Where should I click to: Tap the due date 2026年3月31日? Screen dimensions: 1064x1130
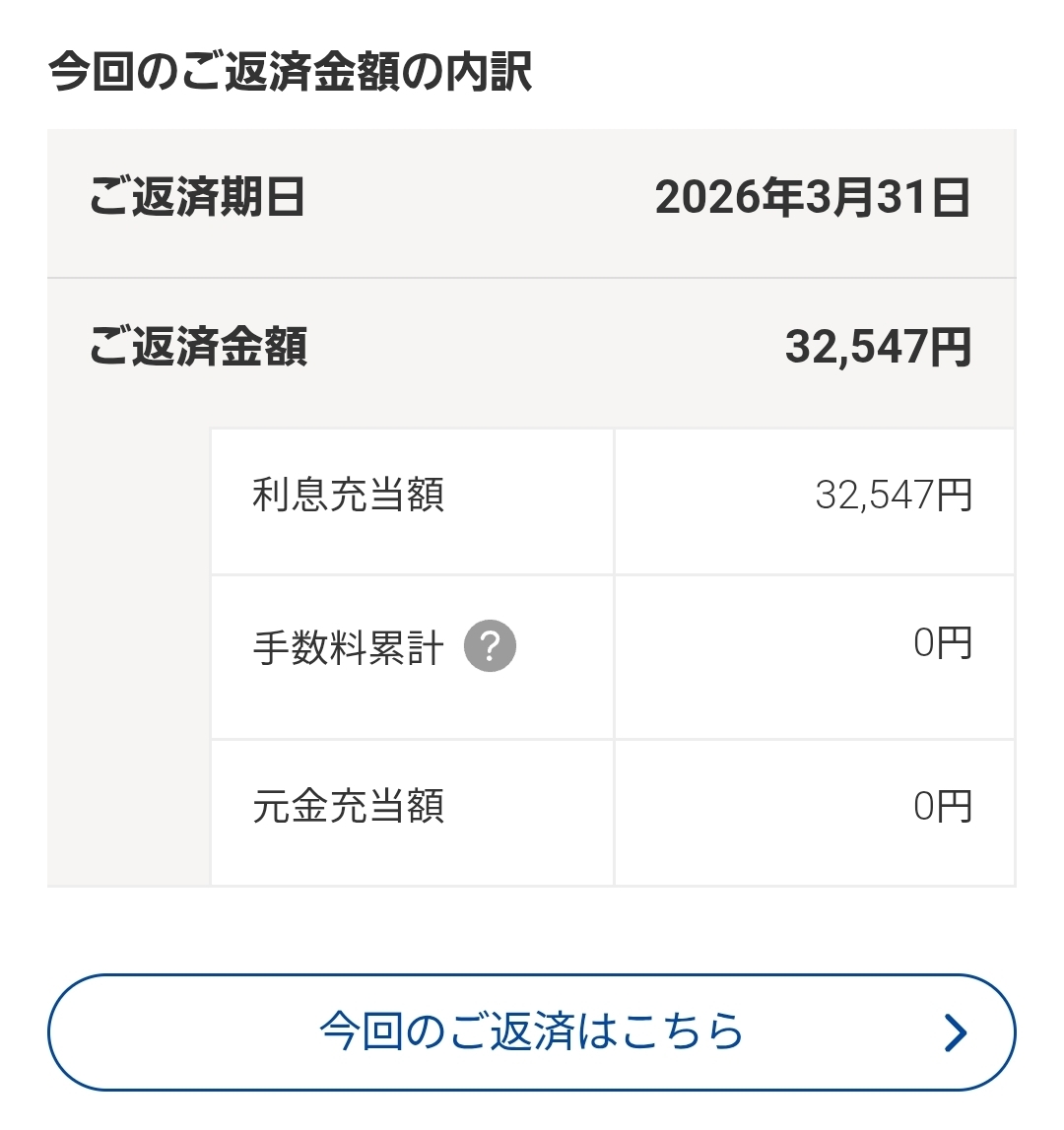pyautogui.click(x=813, y=198)
